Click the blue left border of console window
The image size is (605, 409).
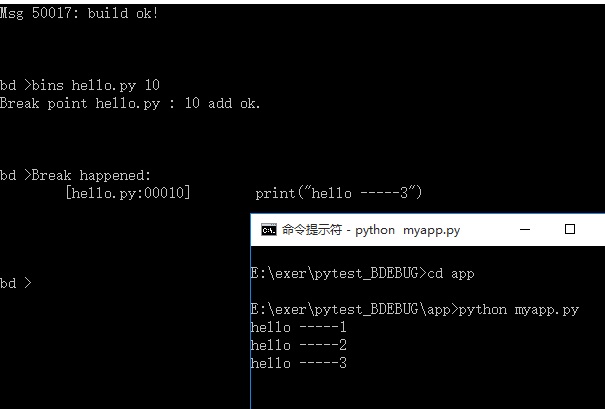(x=251, y=328)
